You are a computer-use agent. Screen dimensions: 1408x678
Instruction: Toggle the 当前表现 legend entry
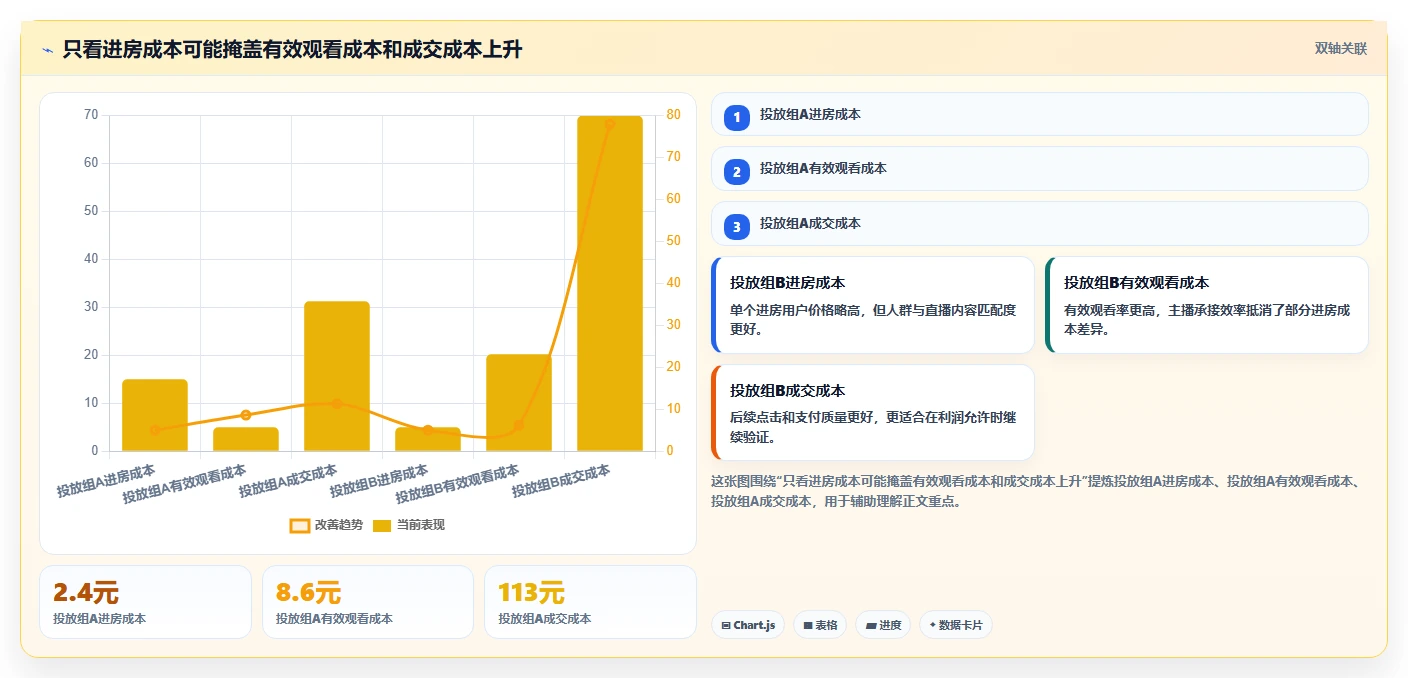coord(408,525)
